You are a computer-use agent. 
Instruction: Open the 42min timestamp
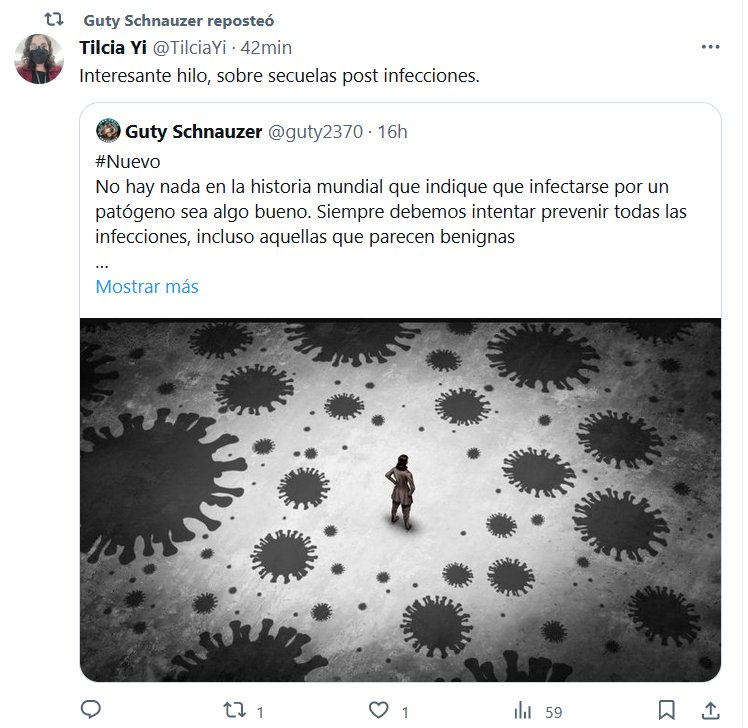point(266,48)
